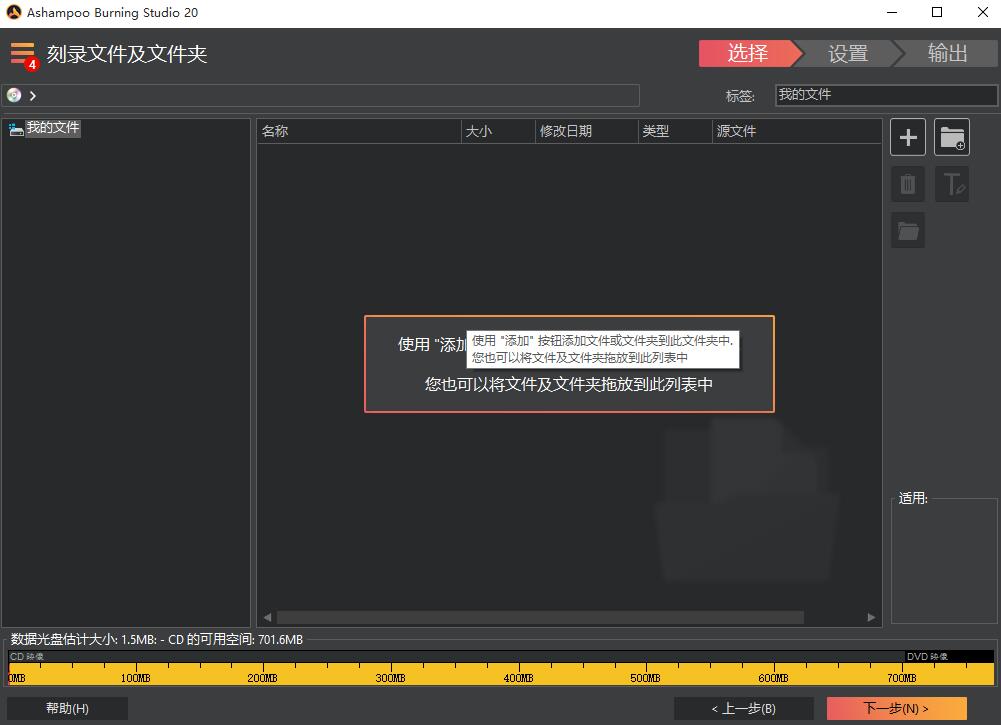Create a new folder with the folder-plus icon

click(951, 137)
